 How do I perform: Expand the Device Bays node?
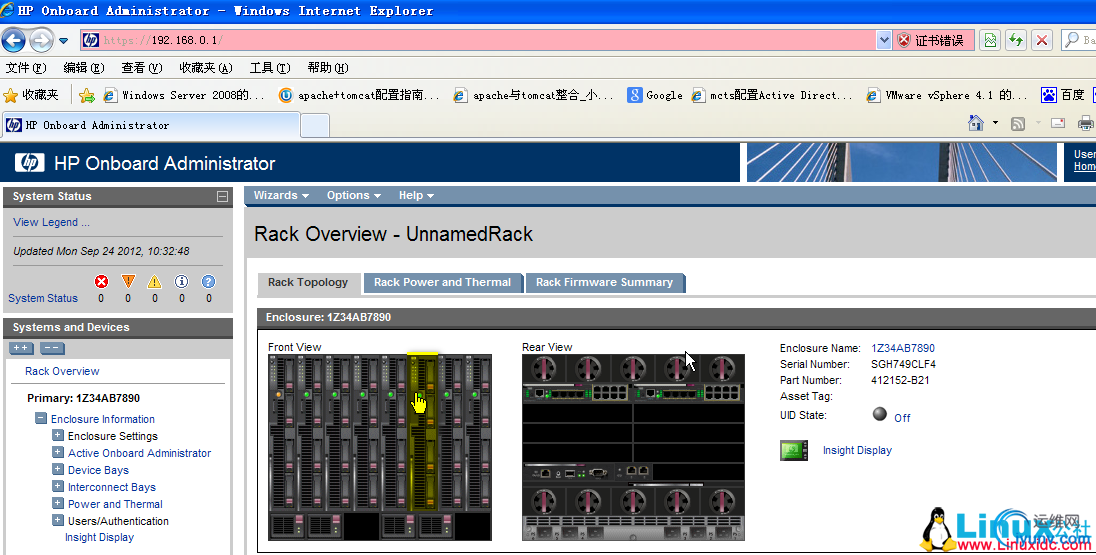(58, 469)
